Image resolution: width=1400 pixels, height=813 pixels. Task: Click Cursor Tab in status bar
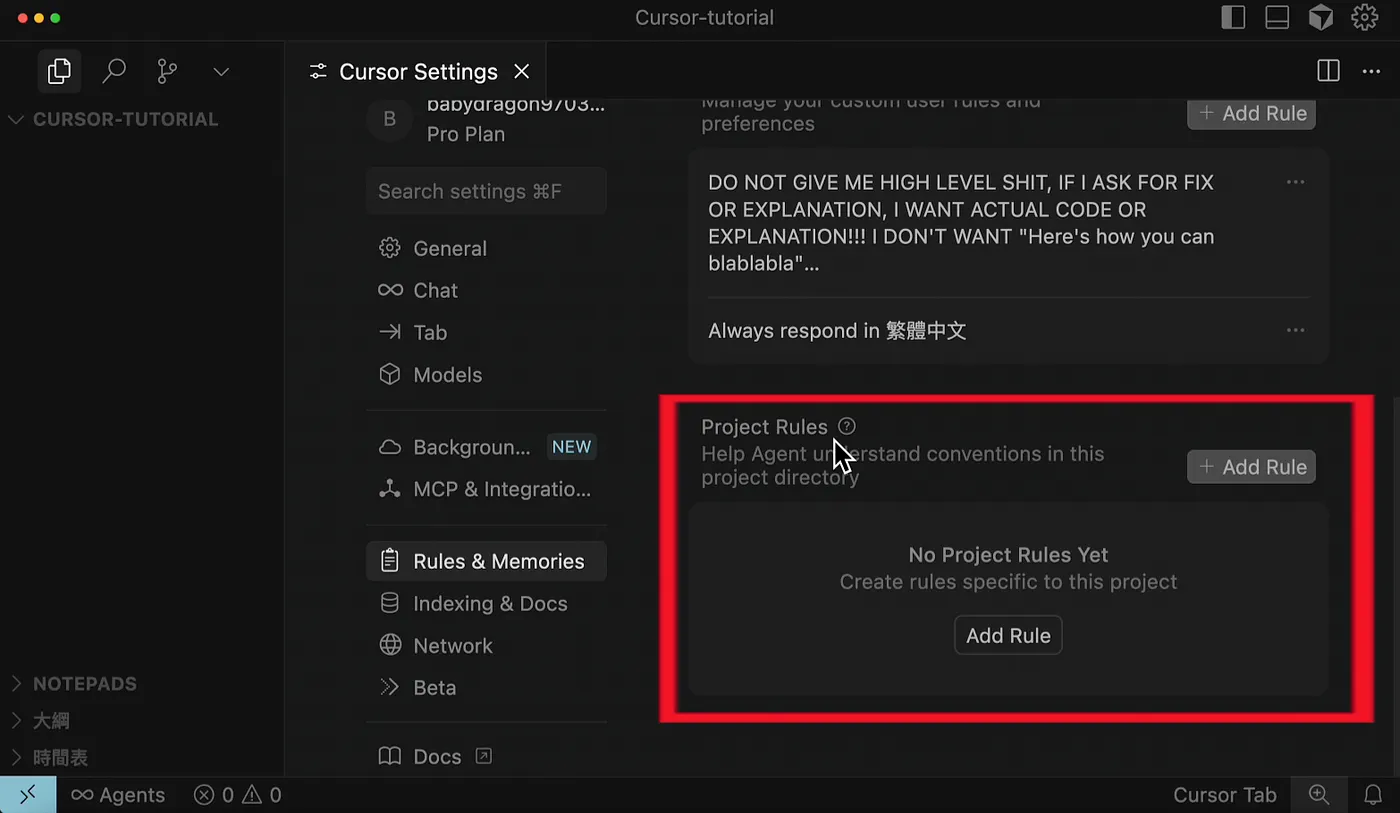click(1225, 795)
